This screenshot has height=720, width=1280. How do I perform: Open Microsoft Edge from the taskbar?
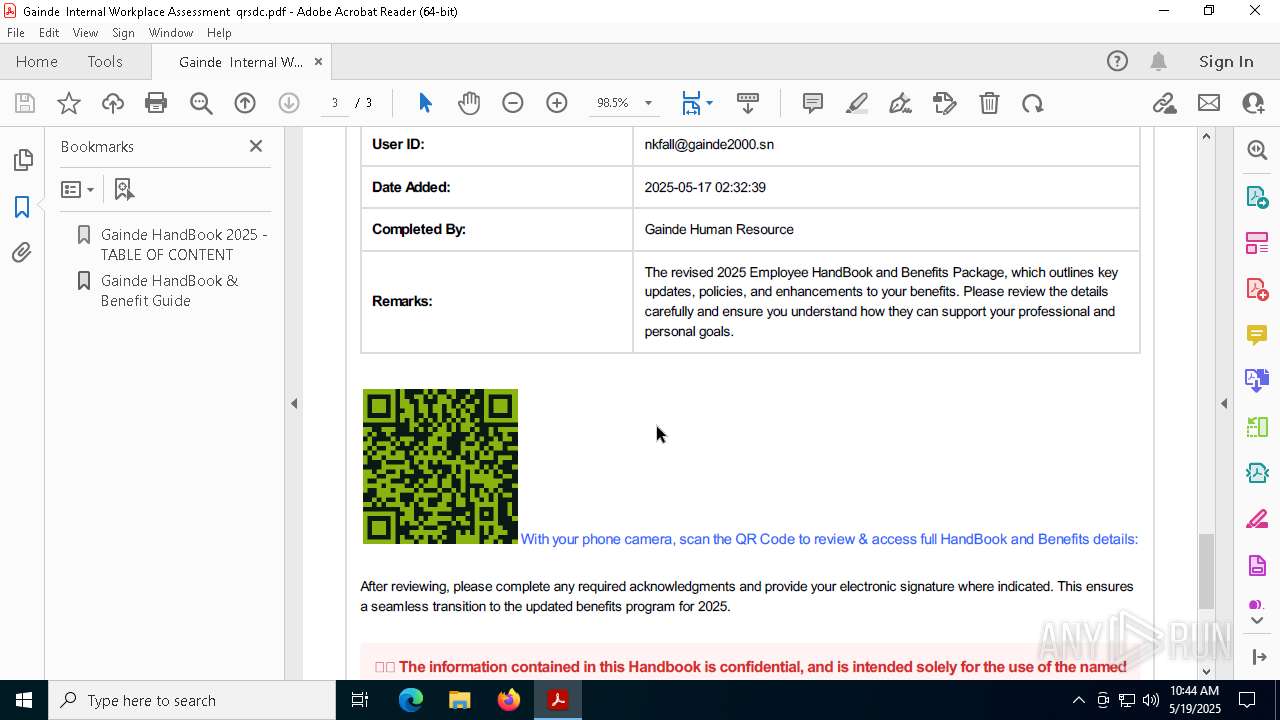[x=411, y=700]
